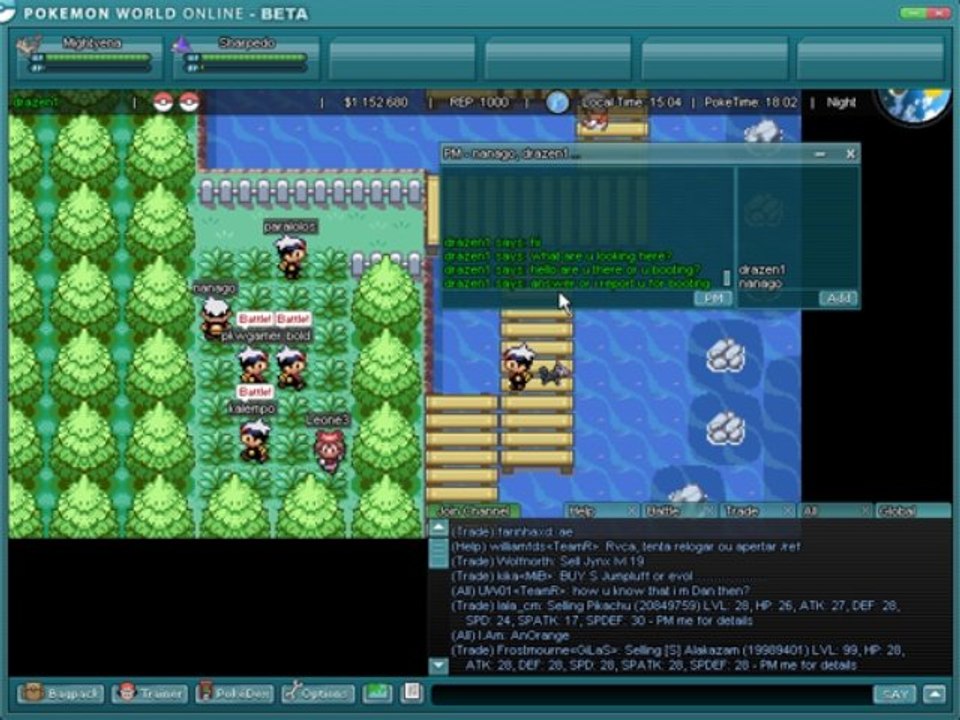Click the drazen1 username in status bar
This screenshot has width=960, height=720.
(x=36, y=102)
